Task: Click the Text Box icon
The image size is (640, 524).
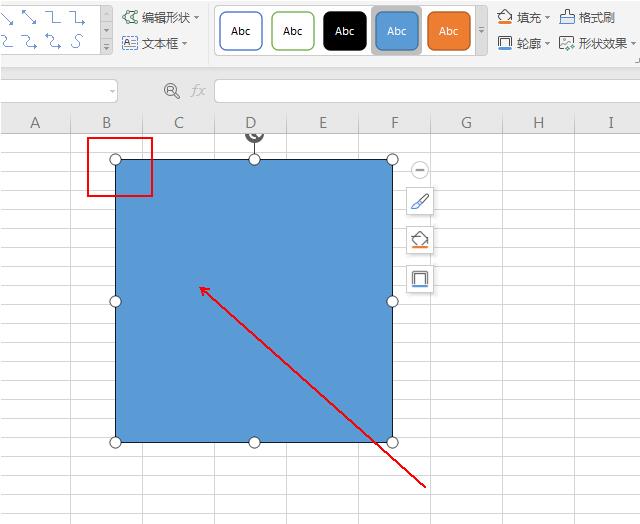Action: [130, 43]
